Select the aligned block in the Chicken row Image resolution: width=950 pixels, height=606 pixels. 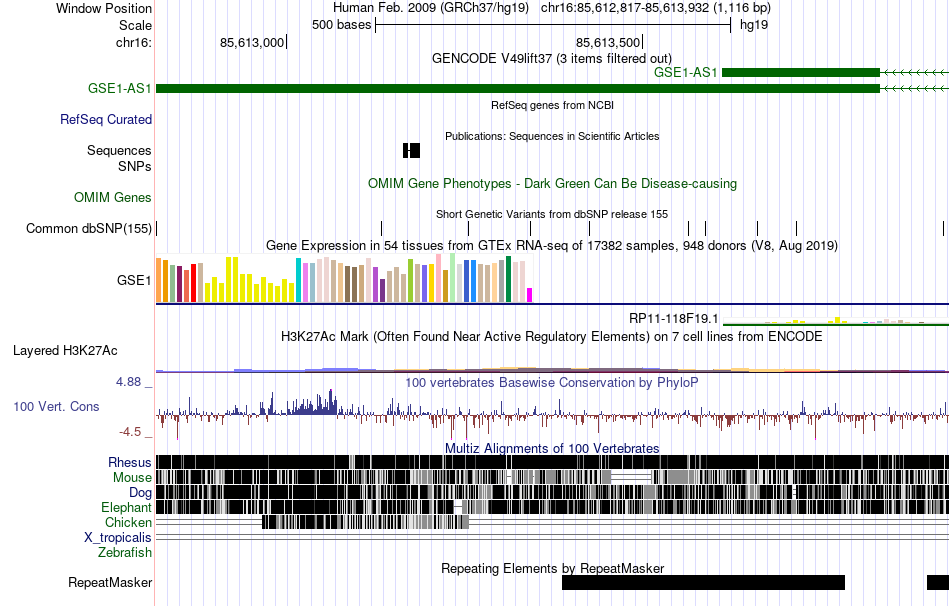[365, 522]
